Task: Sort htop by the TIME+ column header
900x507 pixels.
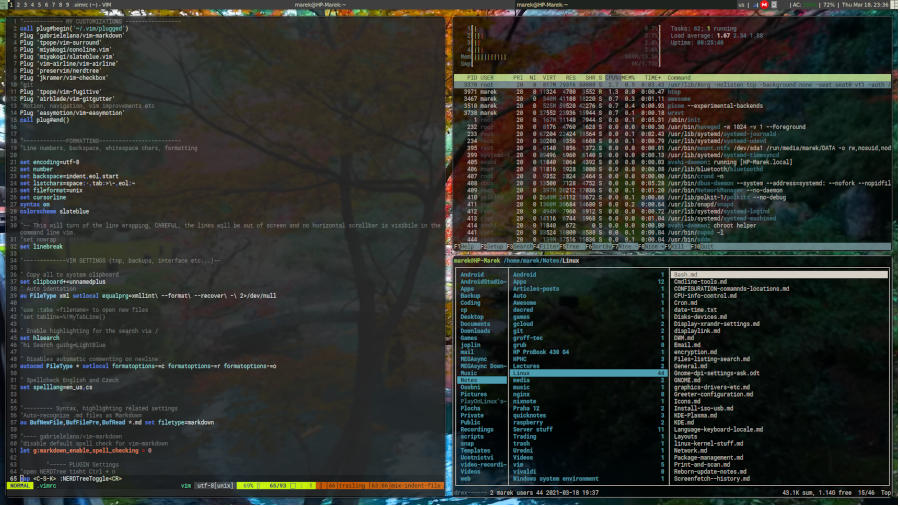Action: click(653, 78)
